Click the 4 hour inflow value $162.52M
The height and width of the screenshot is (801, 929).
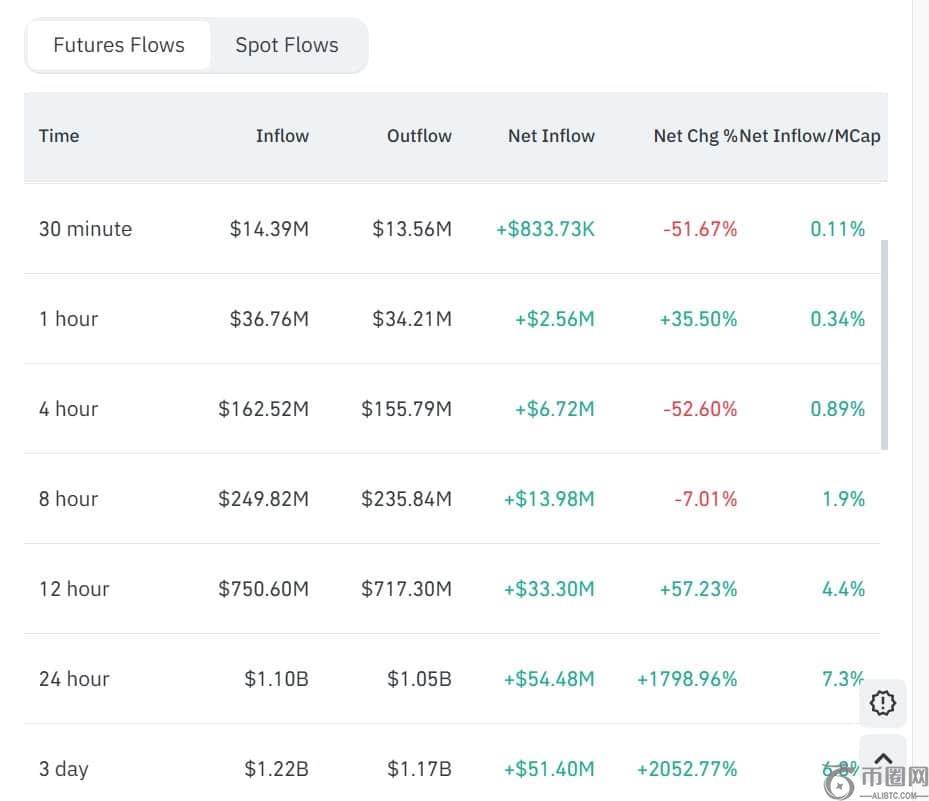pyautogui.click(x=263, y=409)
